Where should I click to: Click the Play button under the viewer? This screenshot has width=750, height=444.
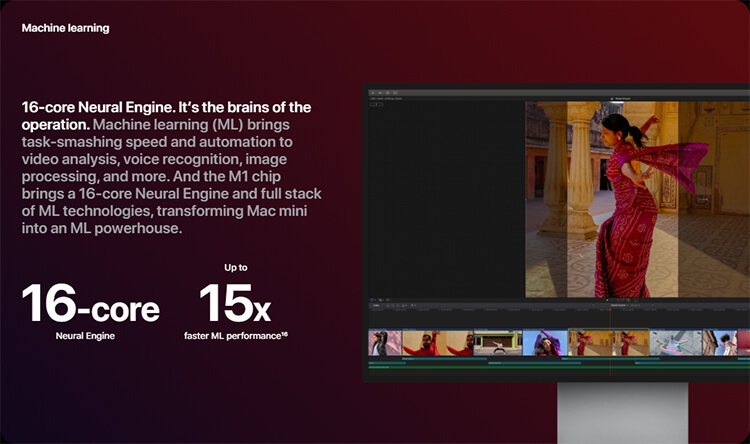tap(607, 300)
